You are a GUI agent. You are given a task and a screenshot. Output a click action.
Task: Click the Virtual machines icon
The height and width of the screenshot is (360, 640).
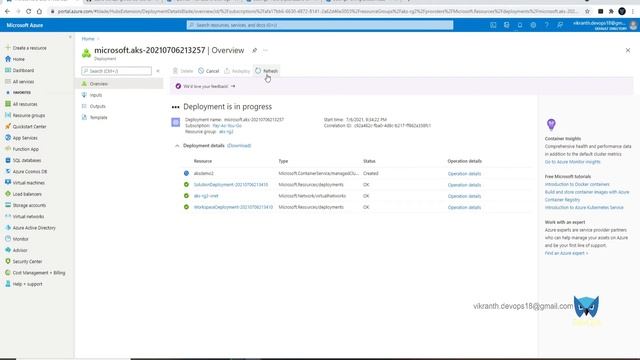(8, 183)
